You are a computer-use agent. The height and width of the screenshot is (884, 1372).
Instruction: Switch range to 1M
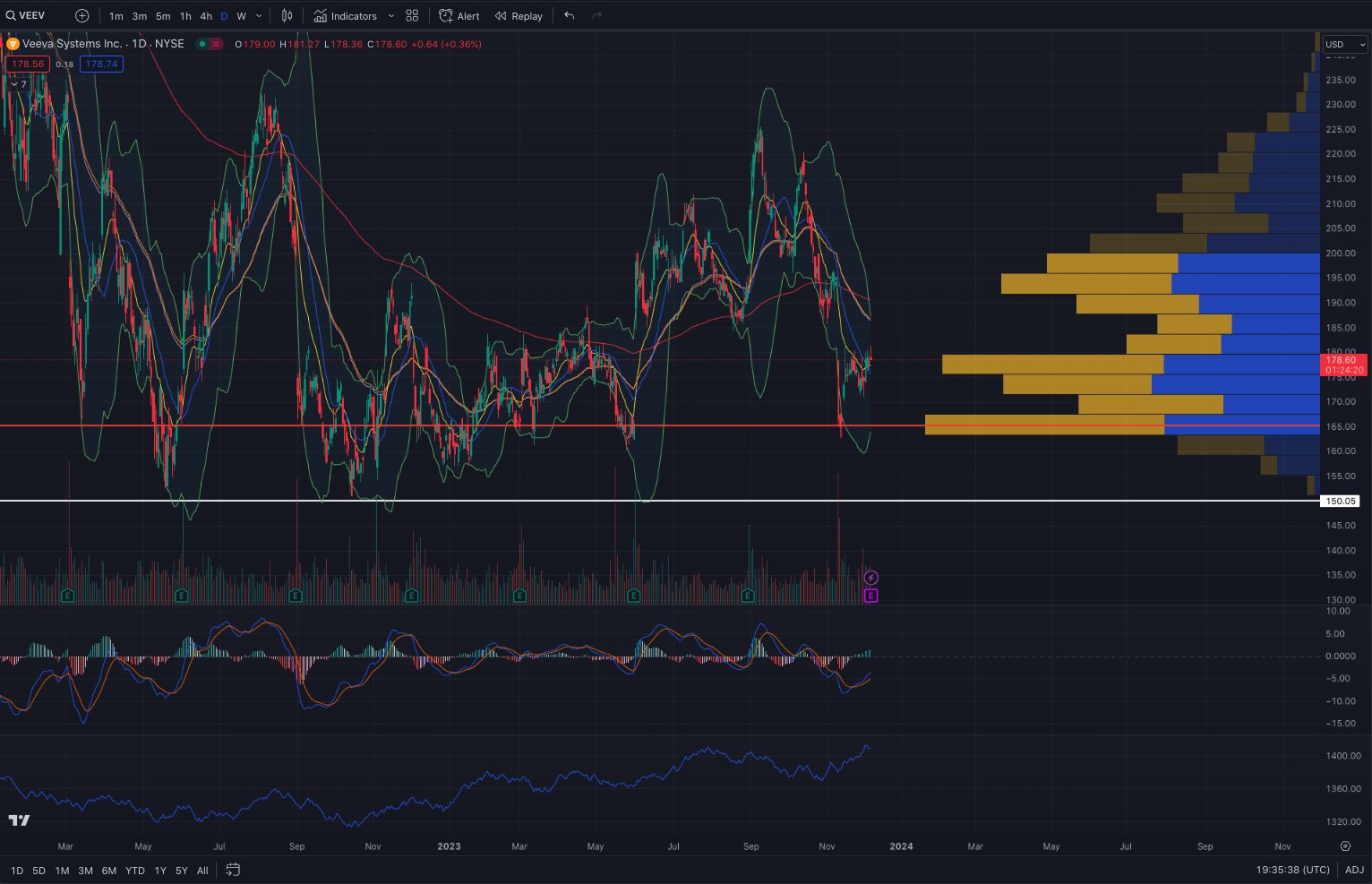pyautogui.click(x=62, y=871)
